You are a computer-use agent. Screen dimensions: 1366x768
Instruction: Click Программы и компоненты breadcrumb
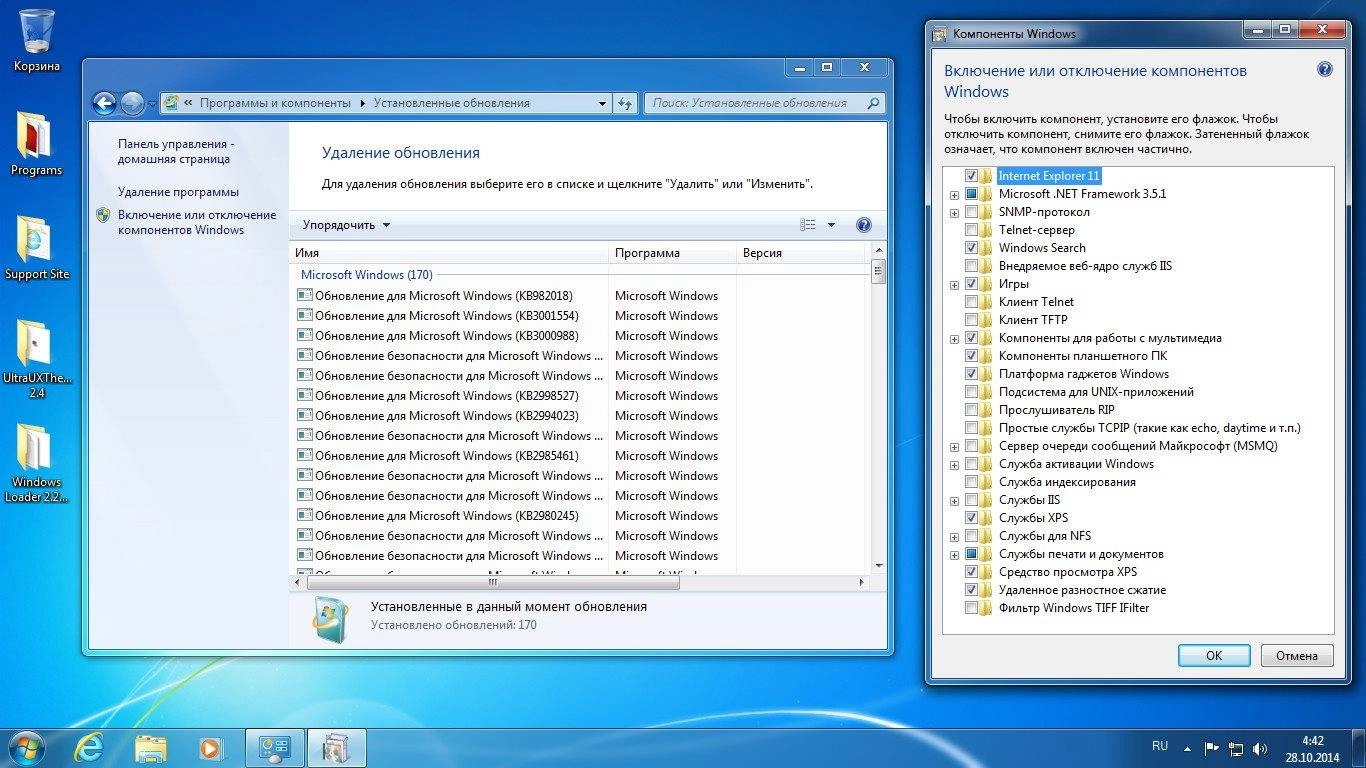(x=275, y=103)
